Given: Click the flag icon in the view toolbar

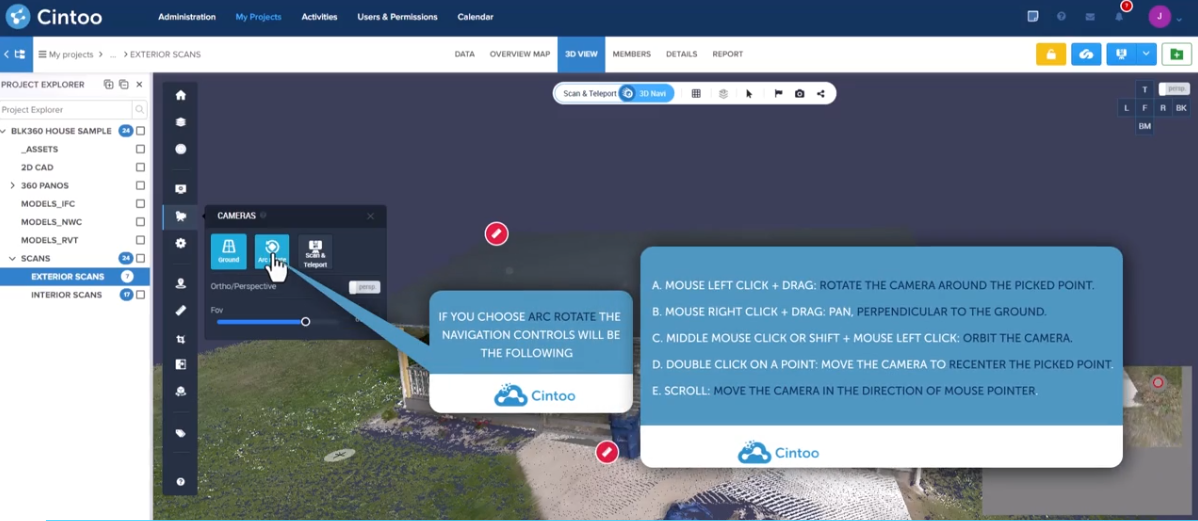Looking at the screenshot, I should coord(778,94).
